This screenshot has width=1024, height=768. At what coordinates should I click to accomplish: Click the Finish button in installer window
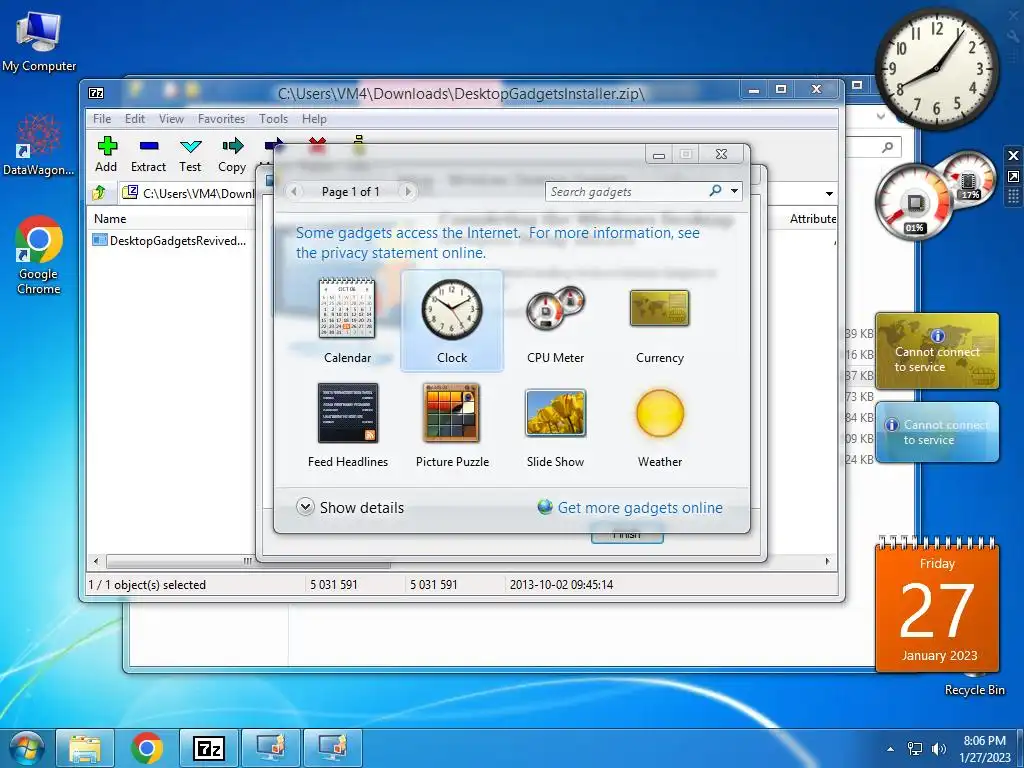pos(627,536)
